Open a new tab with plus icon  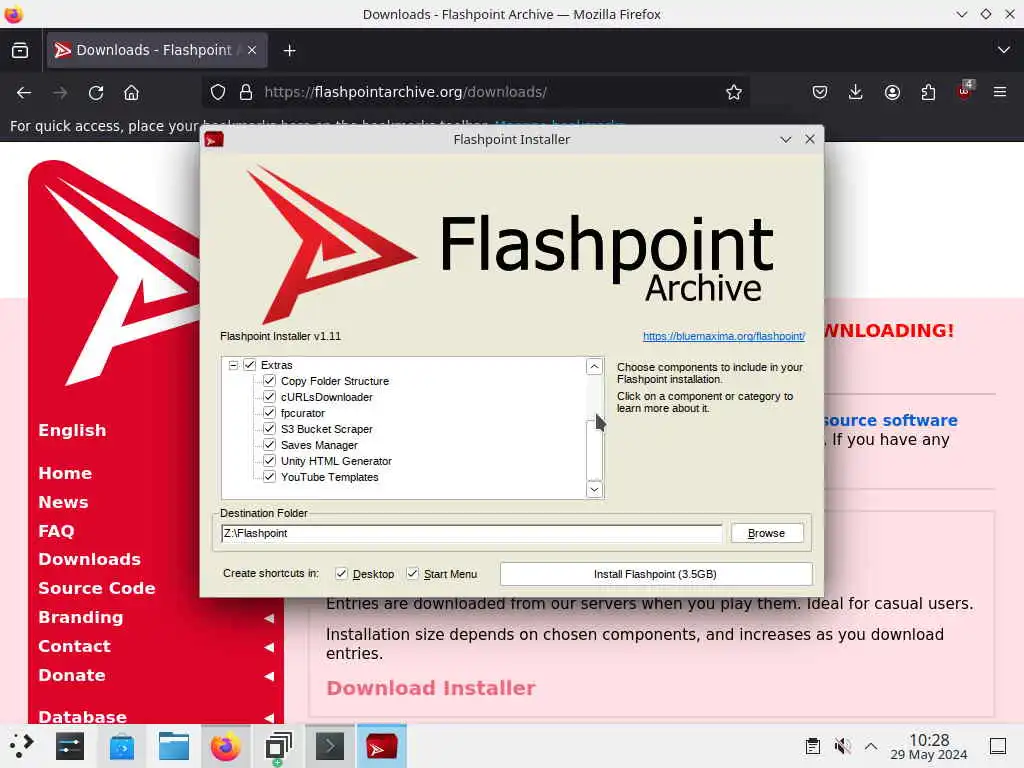tap(289, 50)
